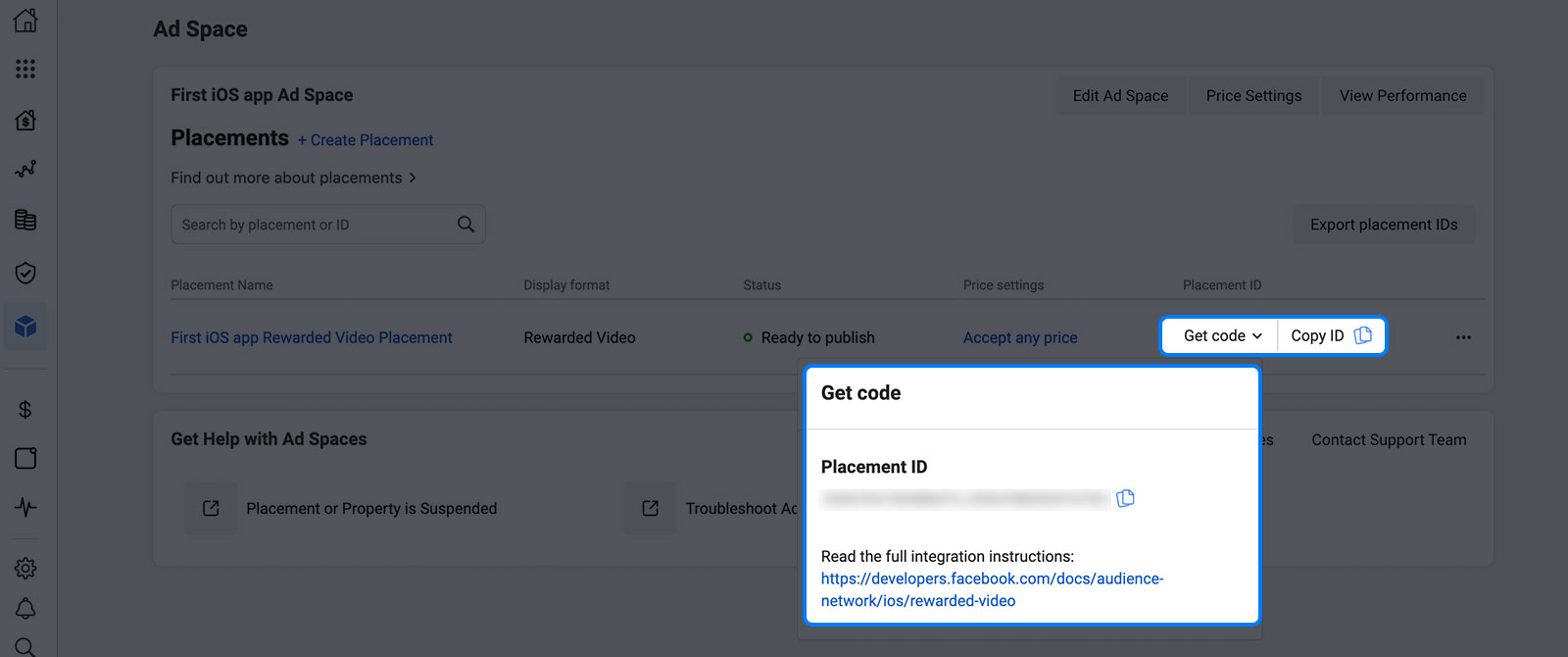Open the square note icon in sidebar
The height and width of the screenshot is (657, 1568).
click(25, 458)
